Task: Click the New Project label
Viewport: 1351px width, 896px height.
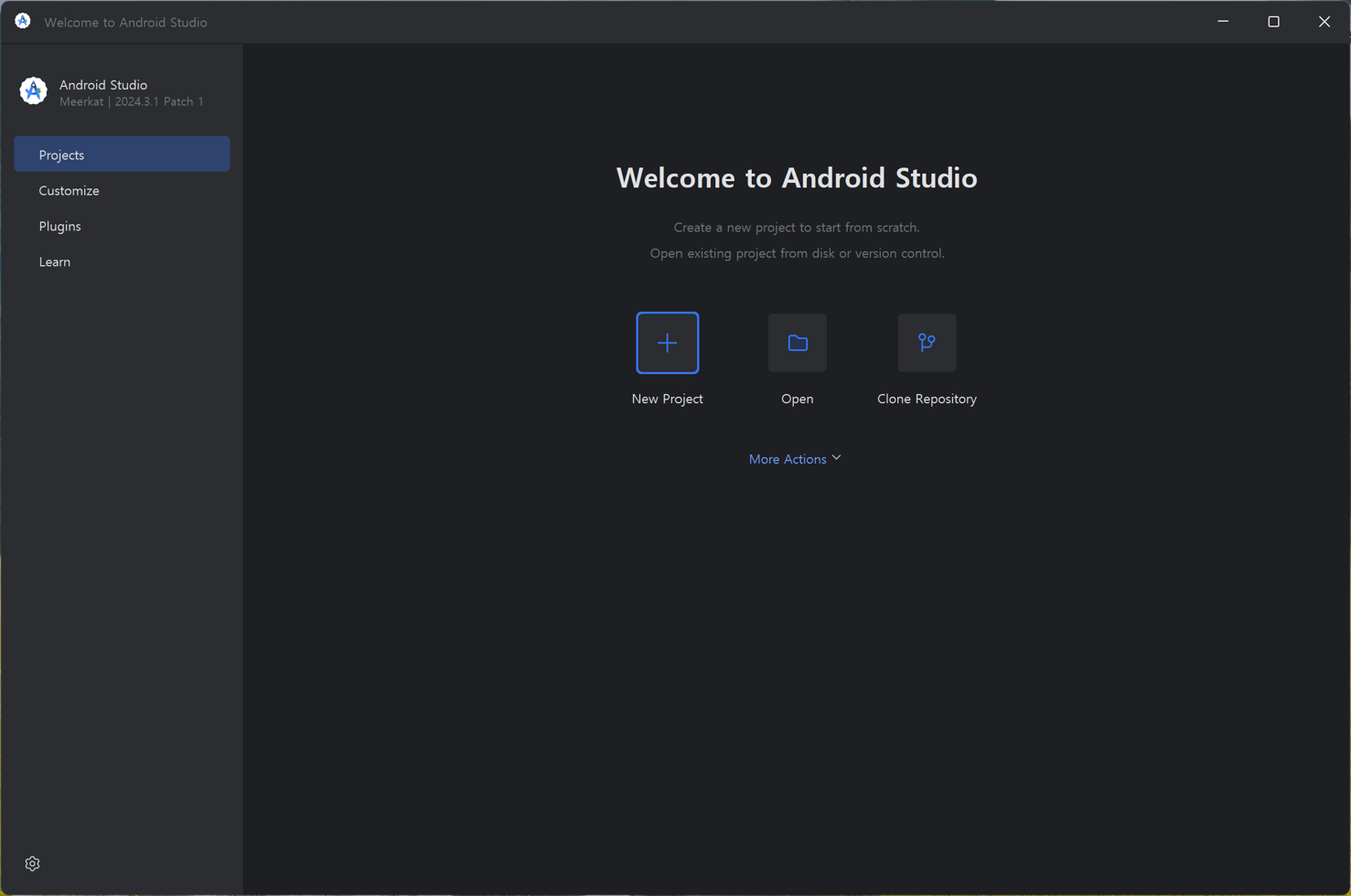Action: pos(668,399)
